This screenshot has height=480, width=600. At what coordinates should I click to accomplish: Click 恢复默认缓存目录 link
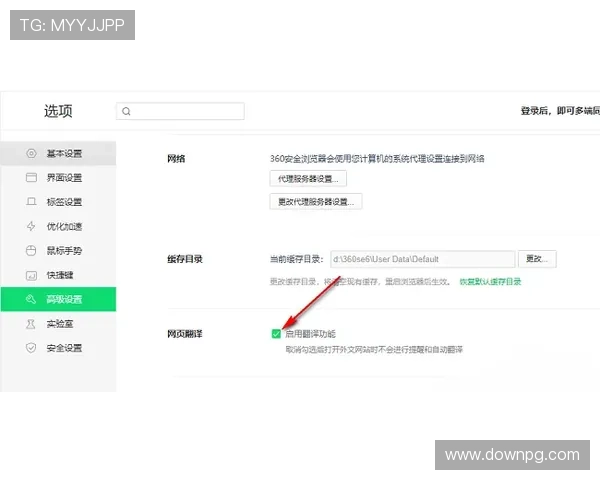[490, 282]
